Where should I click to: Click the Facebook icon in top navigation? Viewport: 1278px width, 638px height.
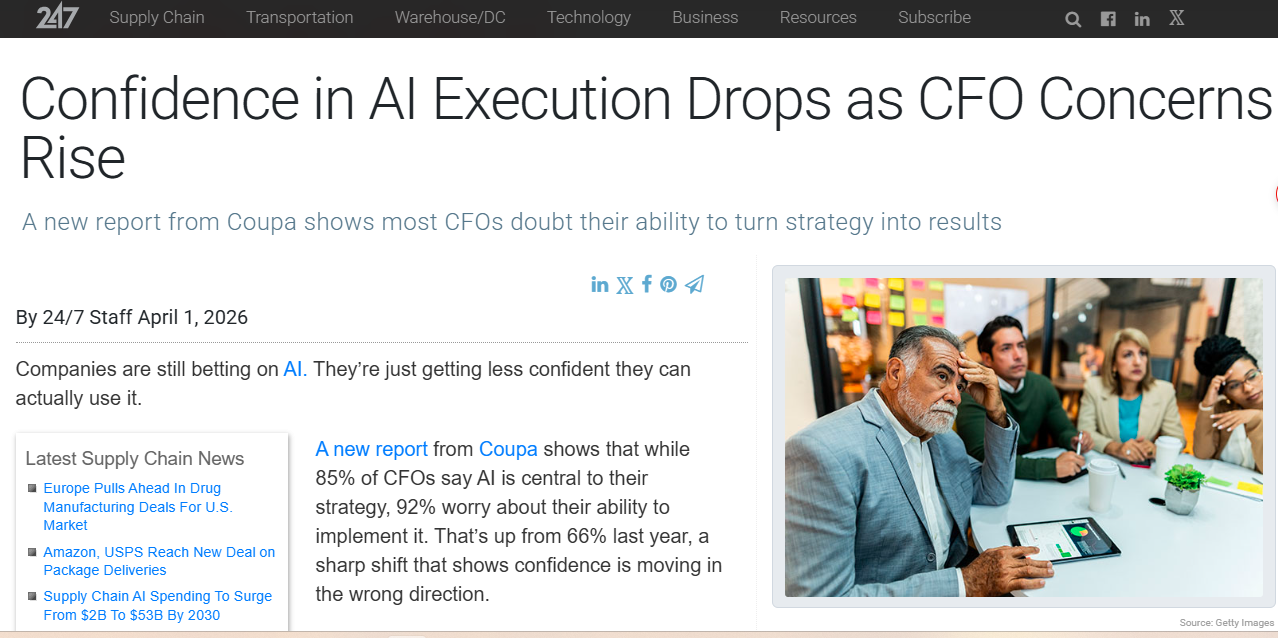[x=1108, y=19]
